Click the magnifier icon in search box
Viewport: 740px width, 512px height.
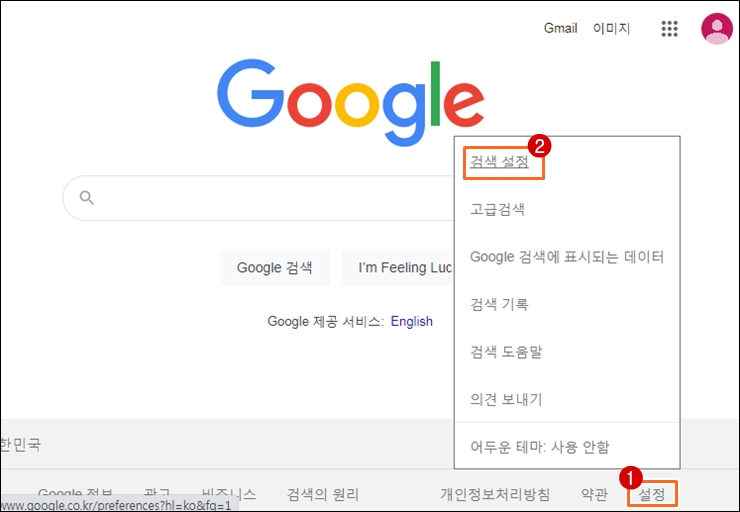(86, 198)
